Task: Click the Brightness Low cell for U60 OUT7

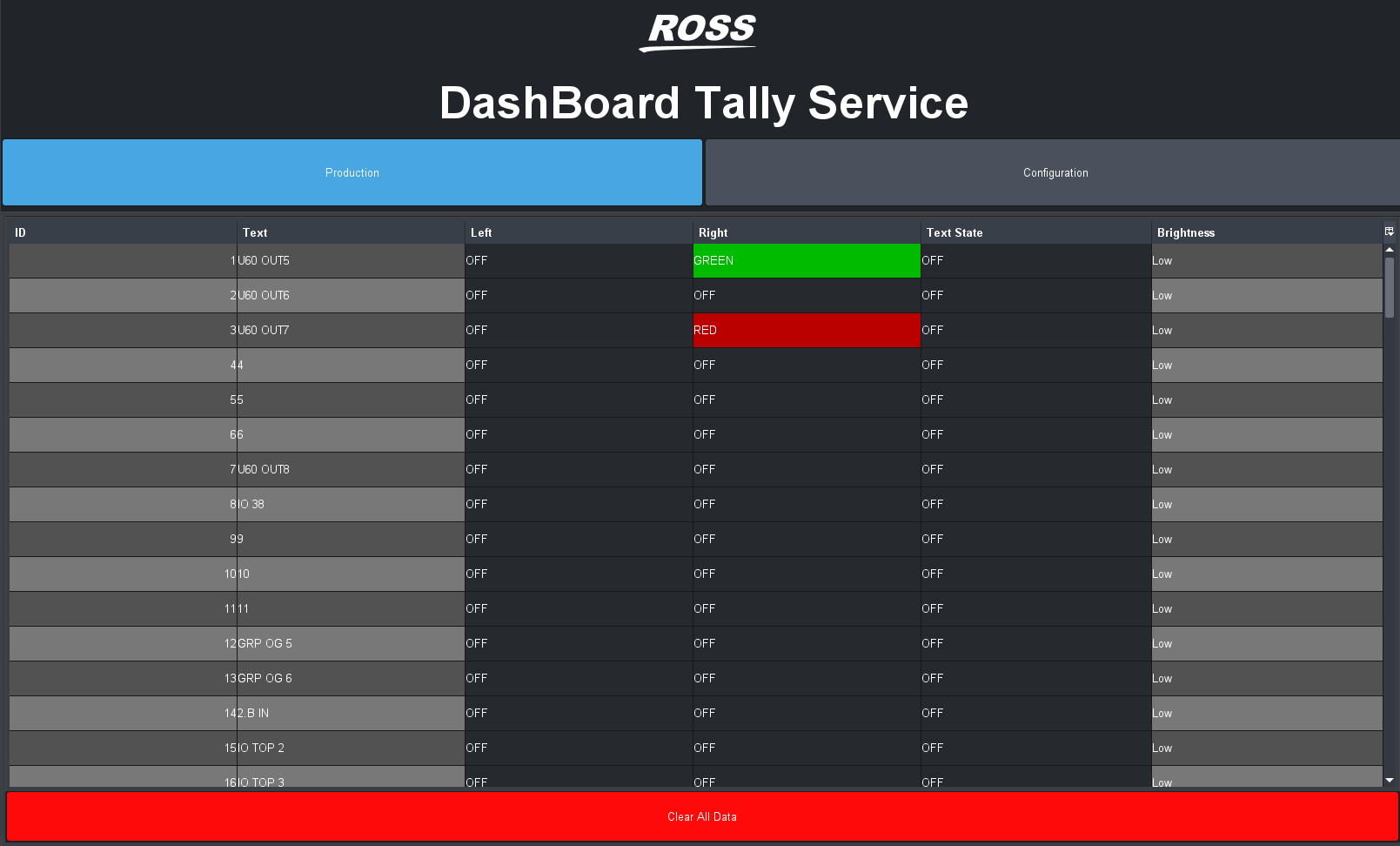Action: 1267,331
